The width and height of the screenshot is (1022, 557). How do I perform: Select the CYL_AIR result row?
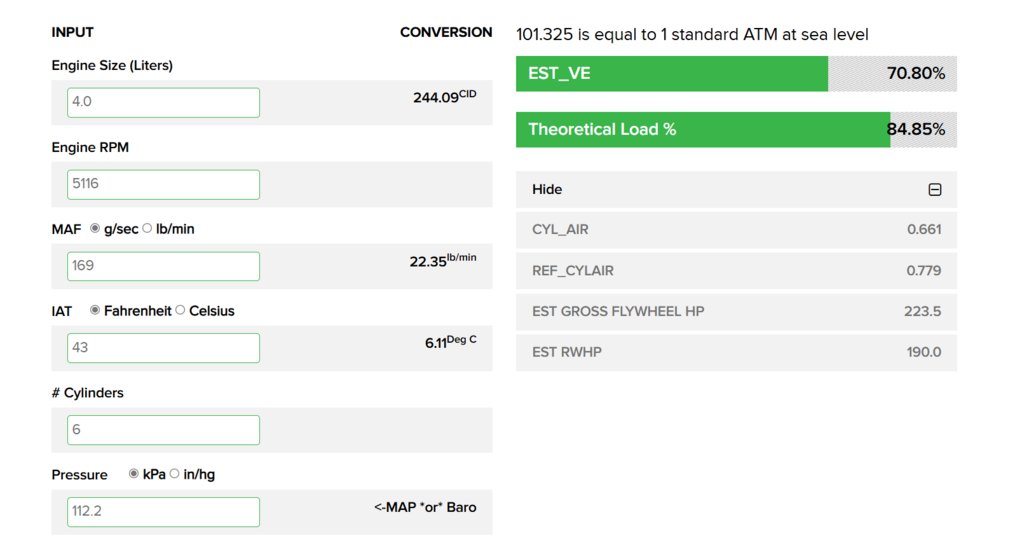coord(736,229)
